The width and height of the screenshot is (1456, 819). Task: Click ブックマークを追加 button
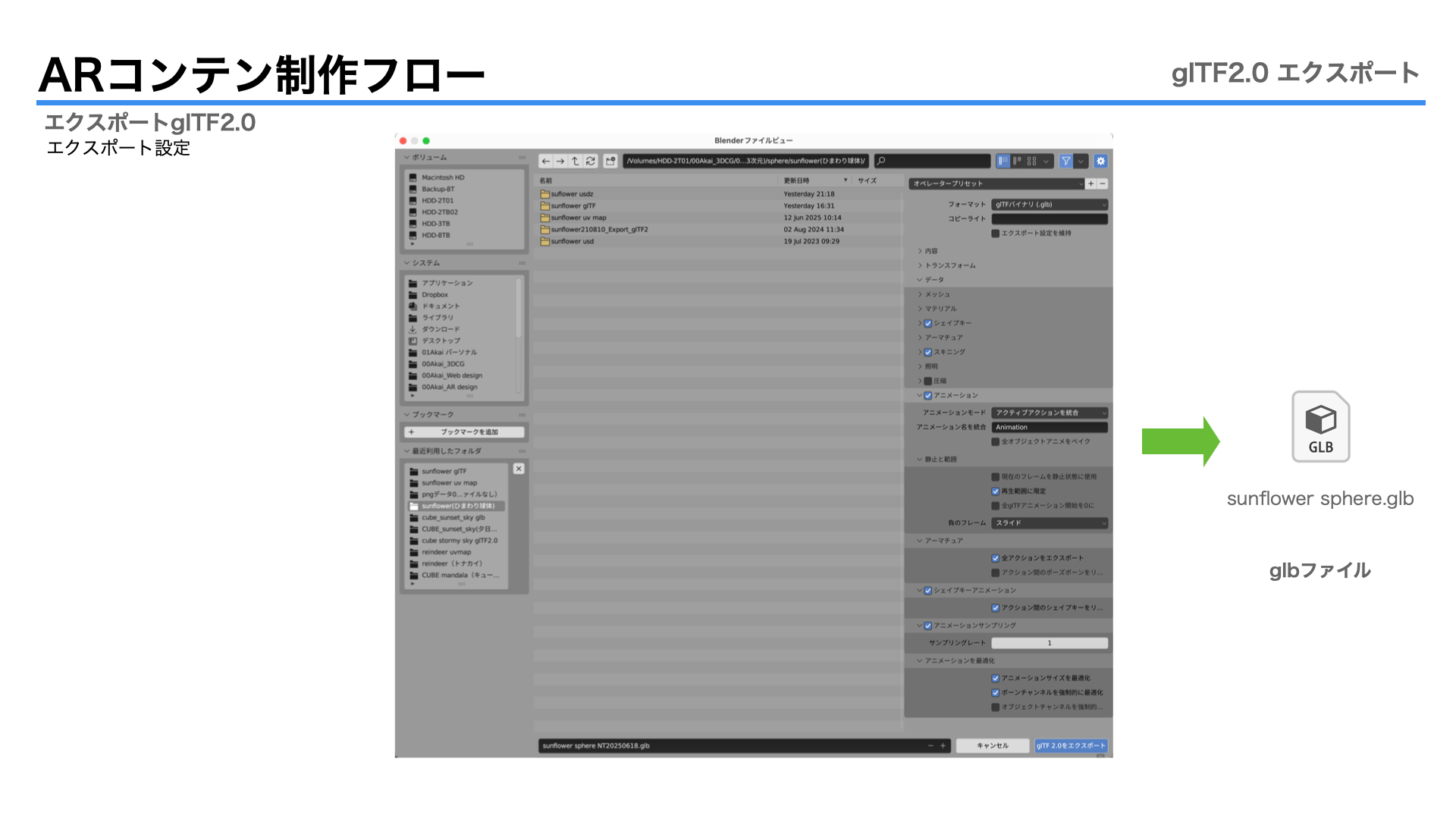click(465, 432)
